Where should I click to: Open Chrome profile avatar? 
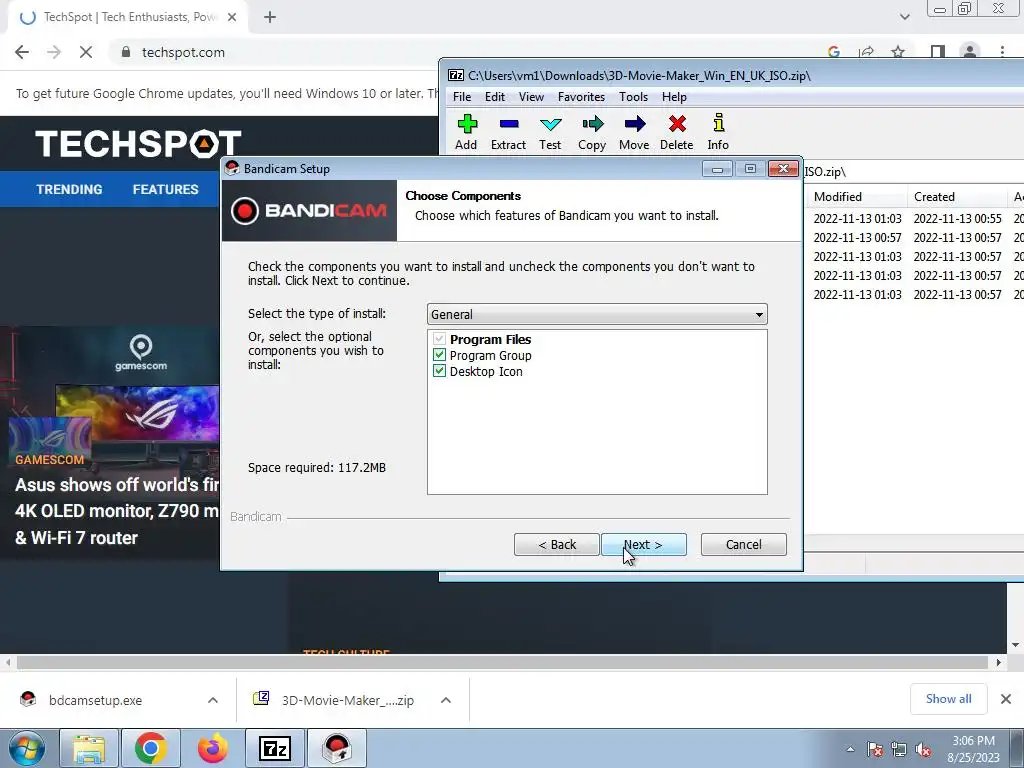pyautogui.click(x=970, y=52)
